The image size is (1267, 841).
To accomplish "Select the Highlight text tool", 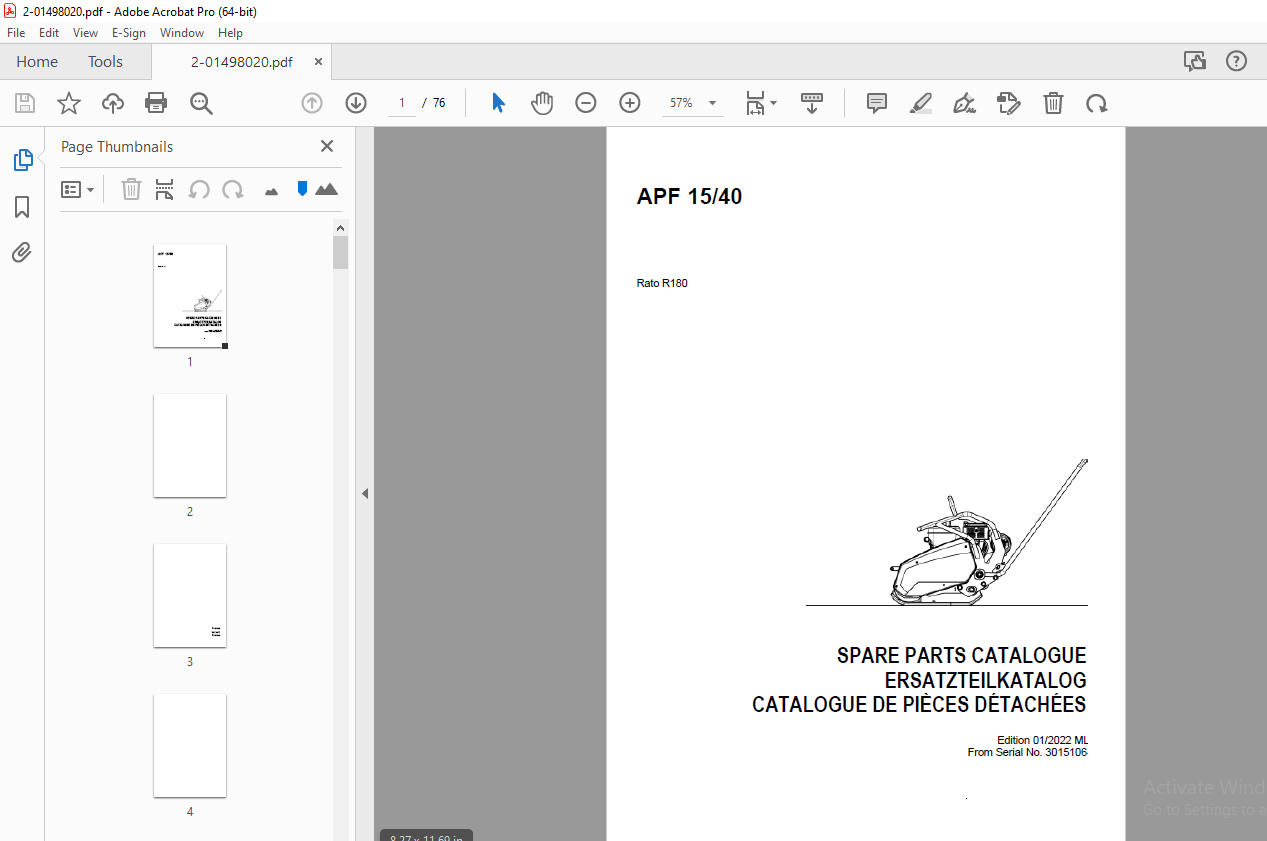I will (x=921, y=103).
